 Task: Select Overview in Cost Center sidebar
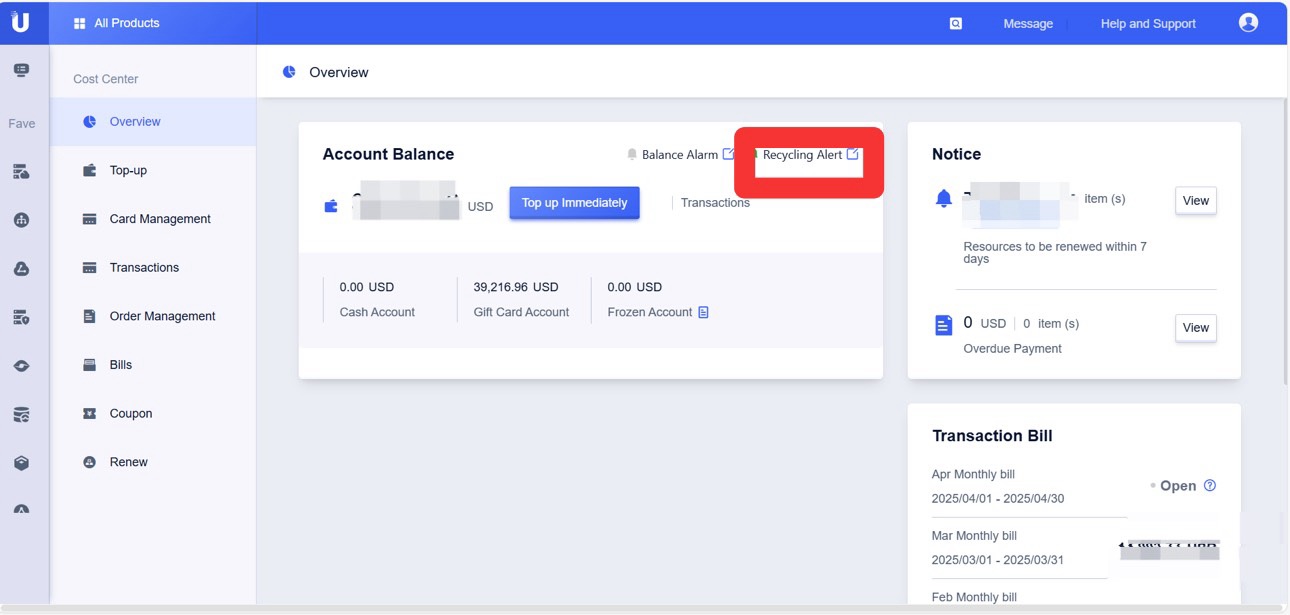[153, 122]
